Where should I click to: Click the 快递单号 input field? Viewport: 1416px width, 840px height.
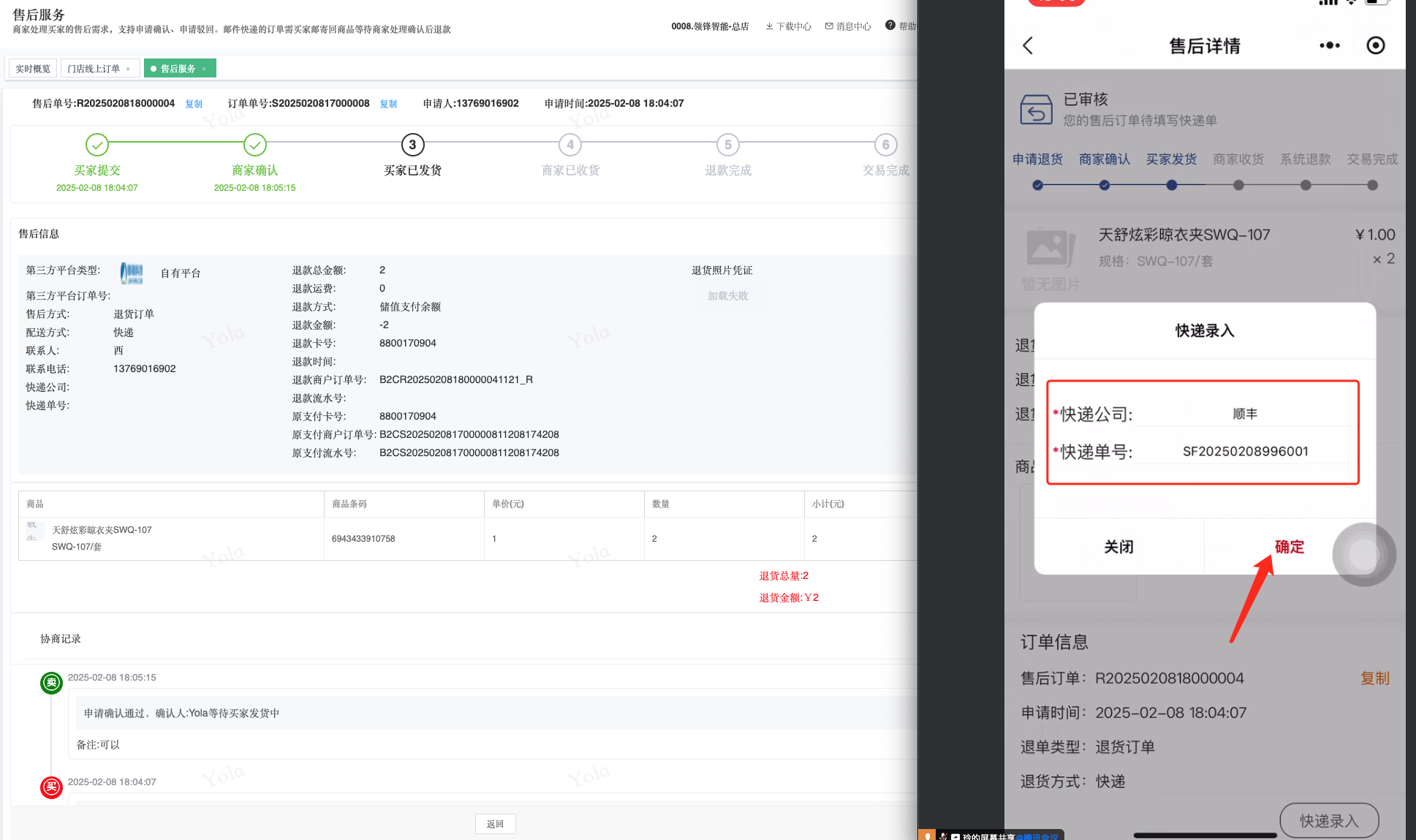[1244, 451]
